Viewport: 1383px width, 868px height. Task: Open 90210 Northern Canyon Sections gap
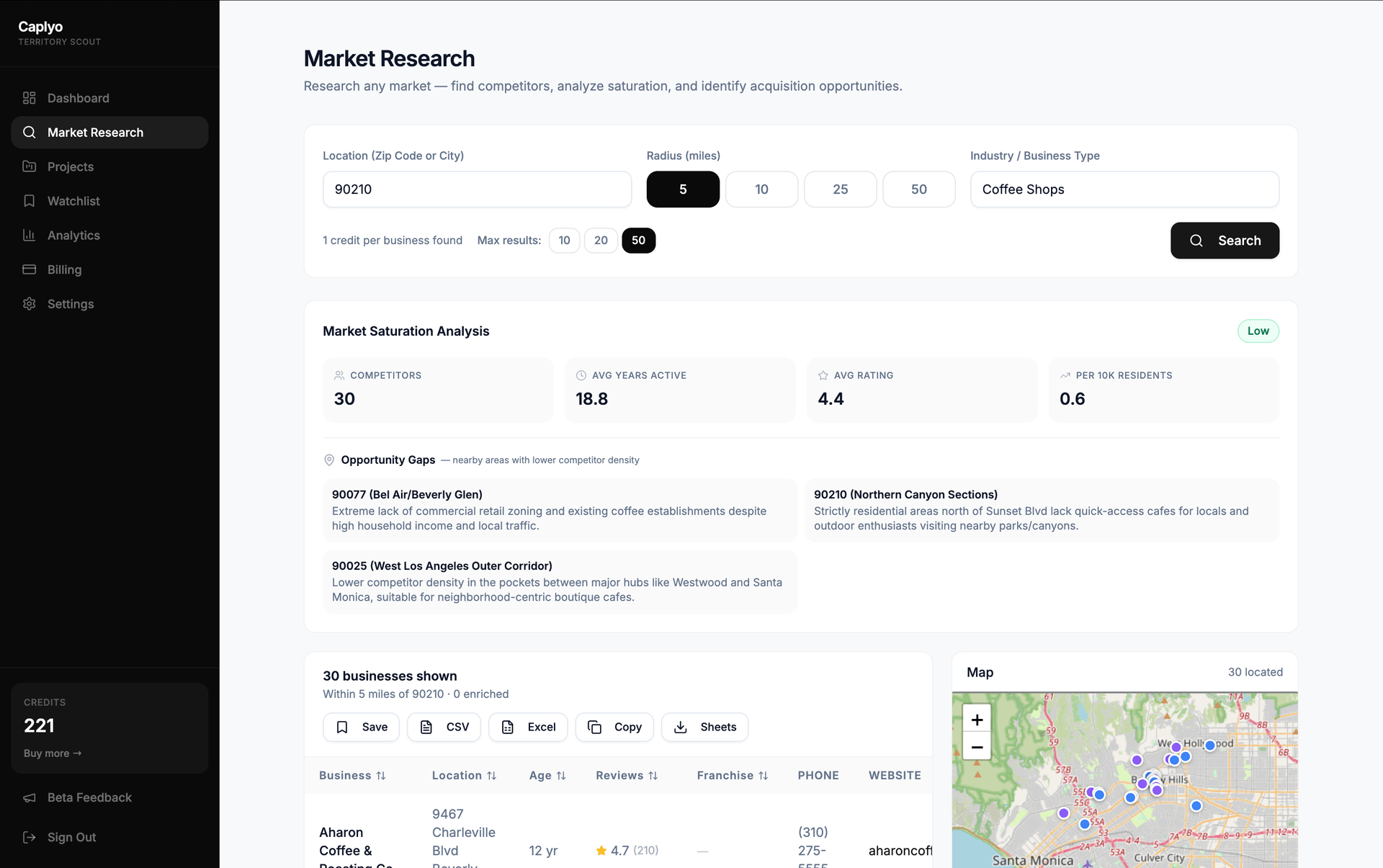[1042, 510]
